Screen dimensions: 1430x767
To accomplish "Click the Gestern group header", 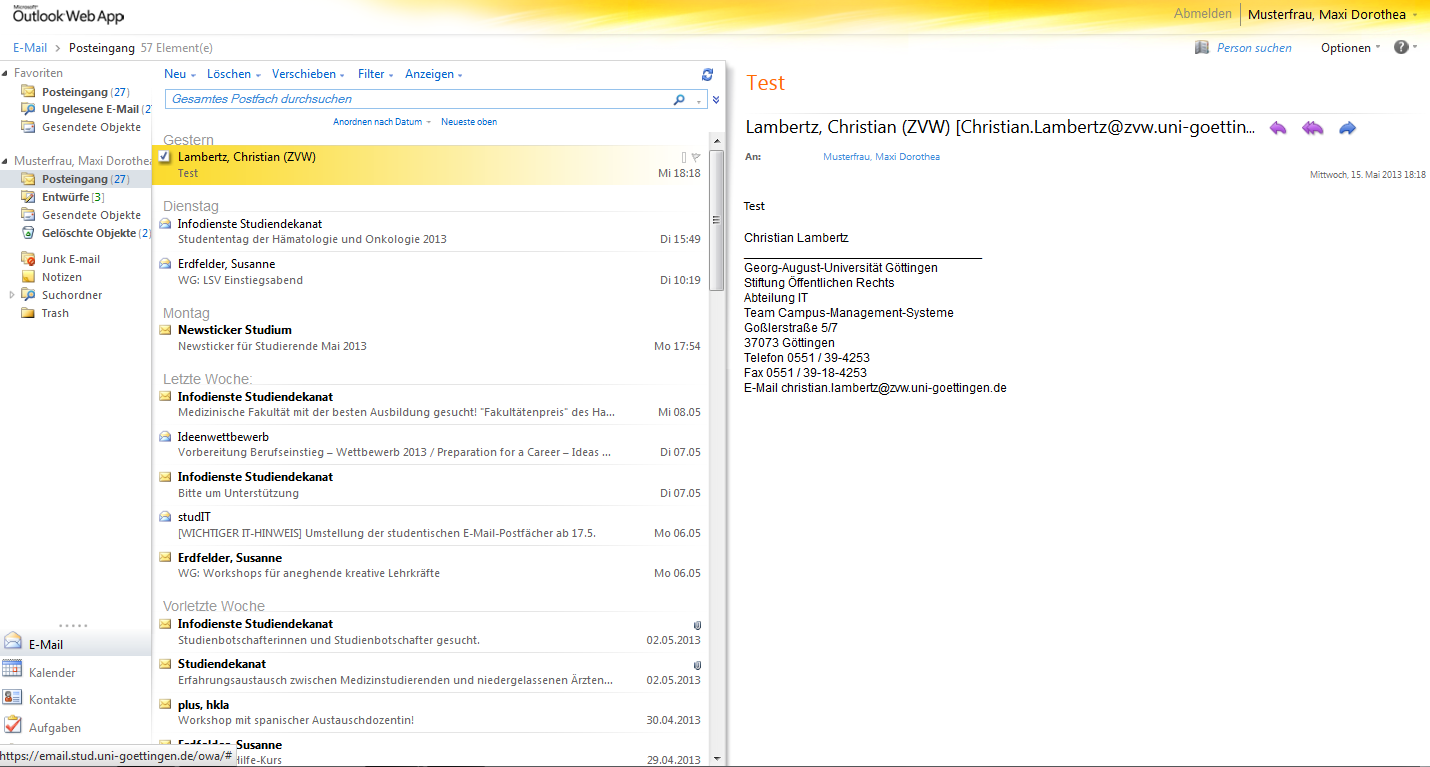I will pos(188,140).
